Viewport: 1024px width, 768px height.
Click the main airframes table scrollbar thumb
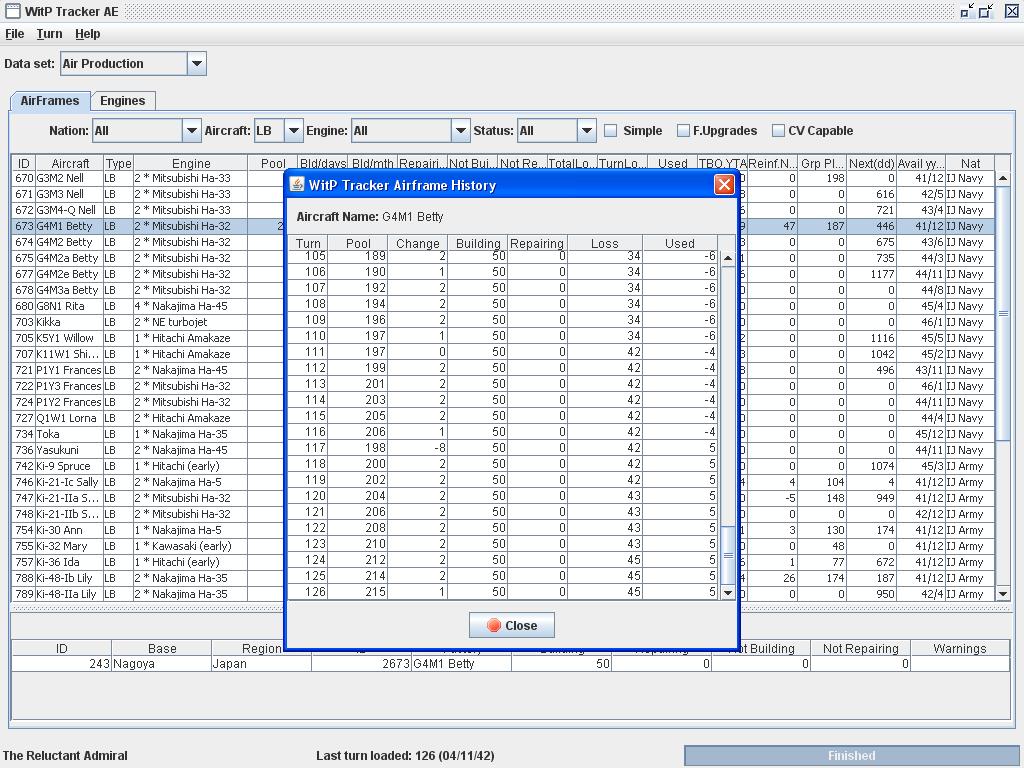[x=1003, y=313]
